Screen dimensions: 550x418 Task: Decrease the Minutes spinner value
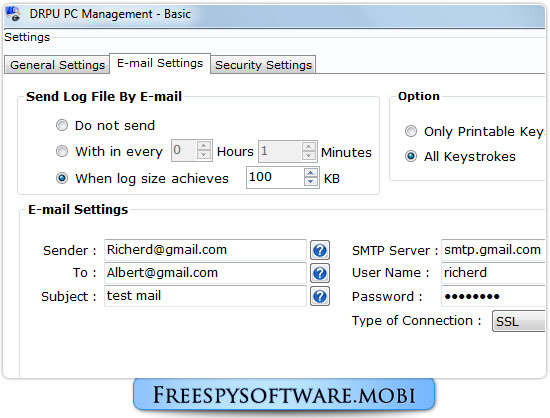coord(308,155)
